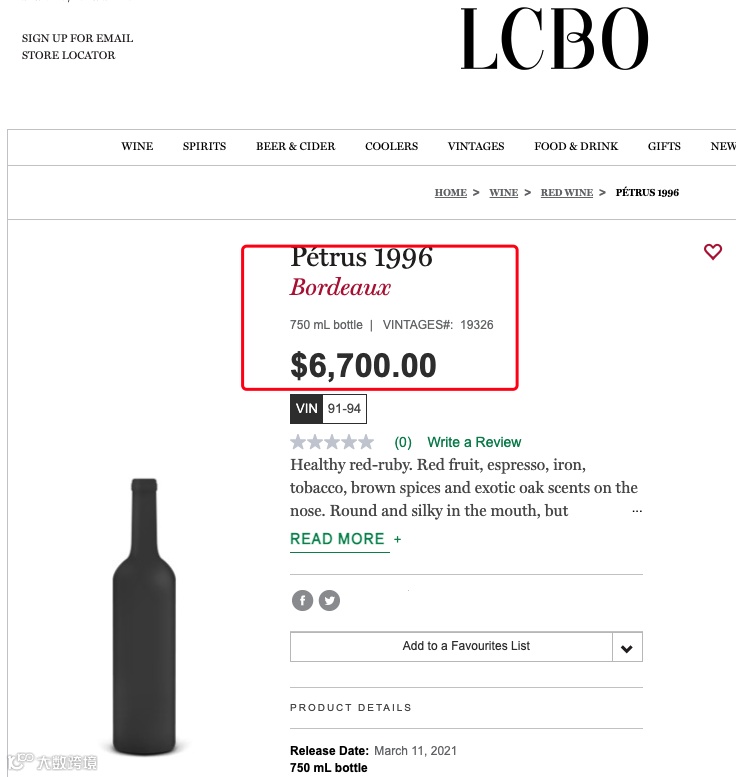
Task: Click the wine bottle product image
Action: (144, 615)
